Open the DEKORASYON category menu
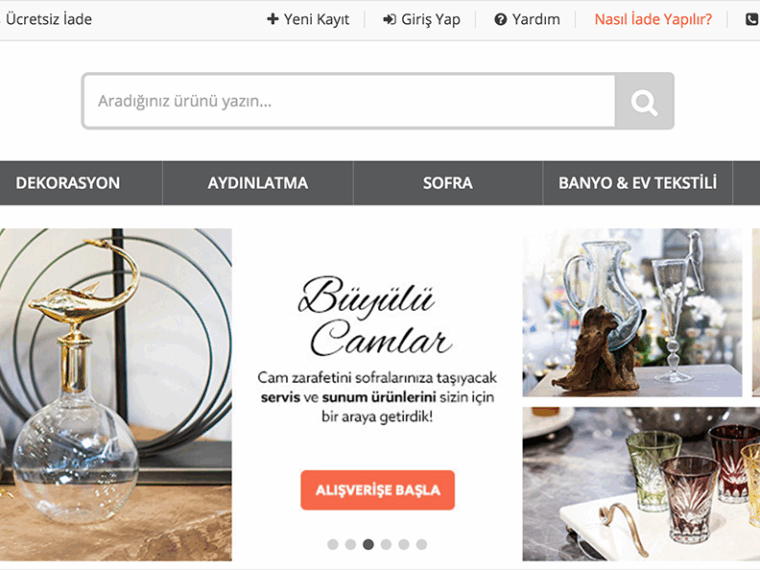This screenshot has width=760, height=570. coord(68,183)
